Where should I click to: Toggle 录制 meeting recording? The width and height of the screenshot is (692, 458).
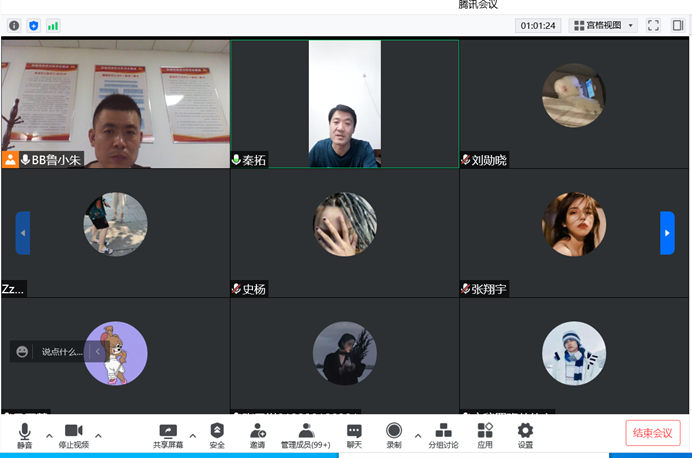[394, 433]
